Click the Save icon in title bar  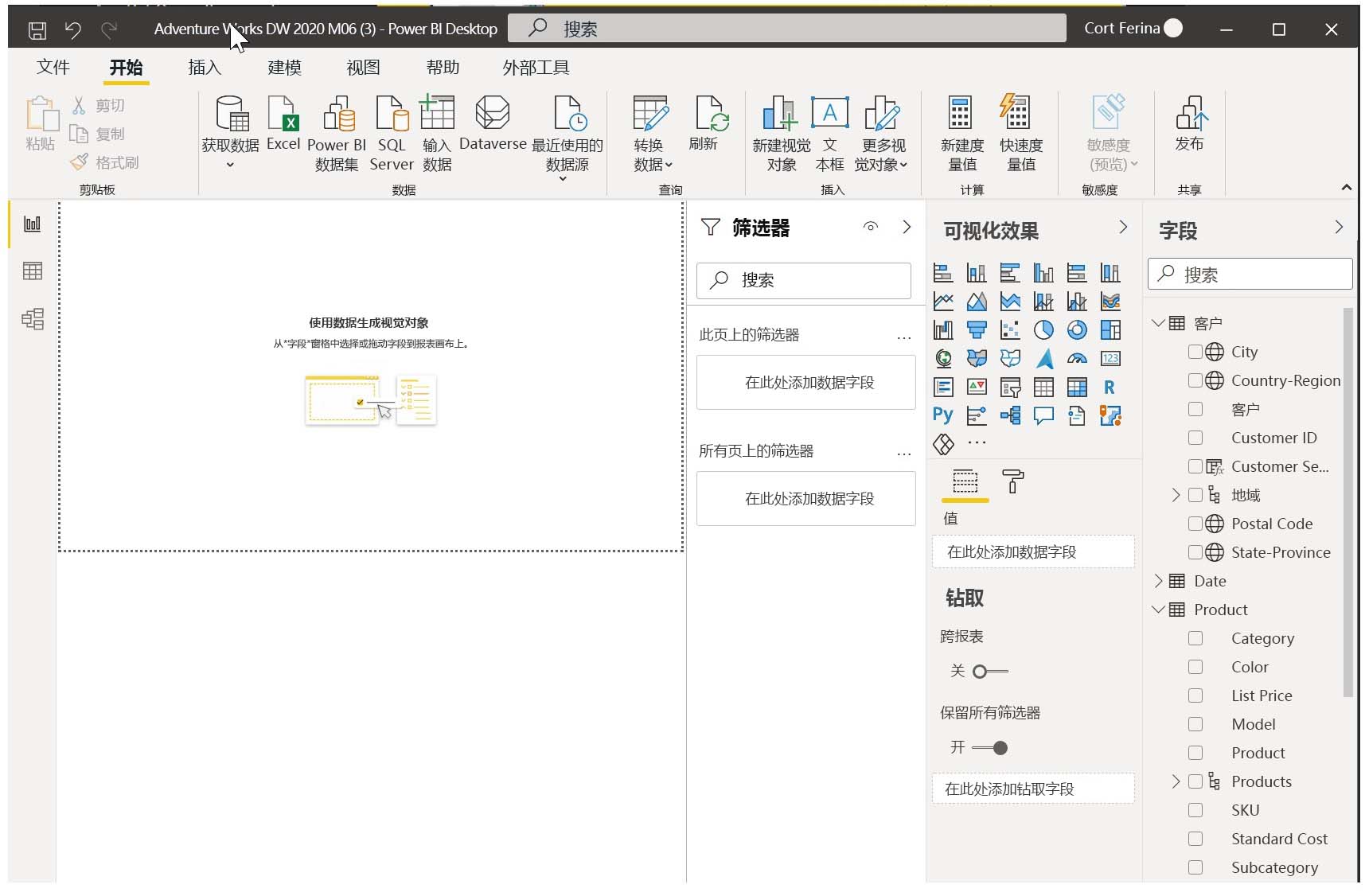point(37,30)
